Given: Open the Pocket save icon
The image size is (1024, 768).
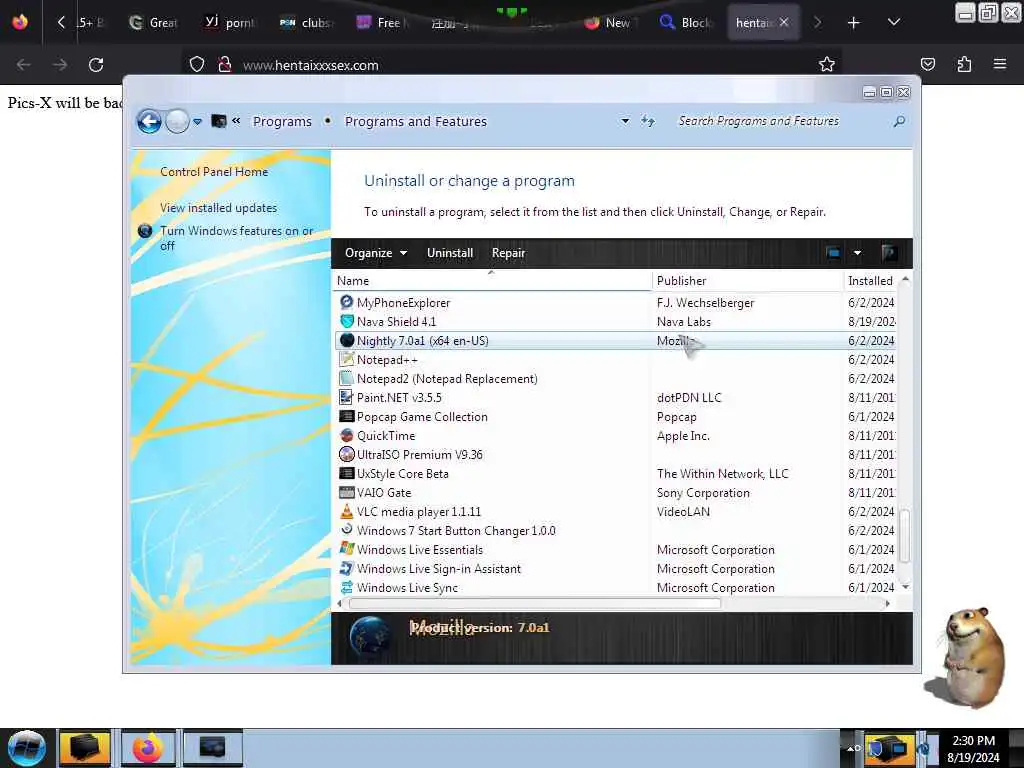Looking at the screenshot, I should [927, 64].
